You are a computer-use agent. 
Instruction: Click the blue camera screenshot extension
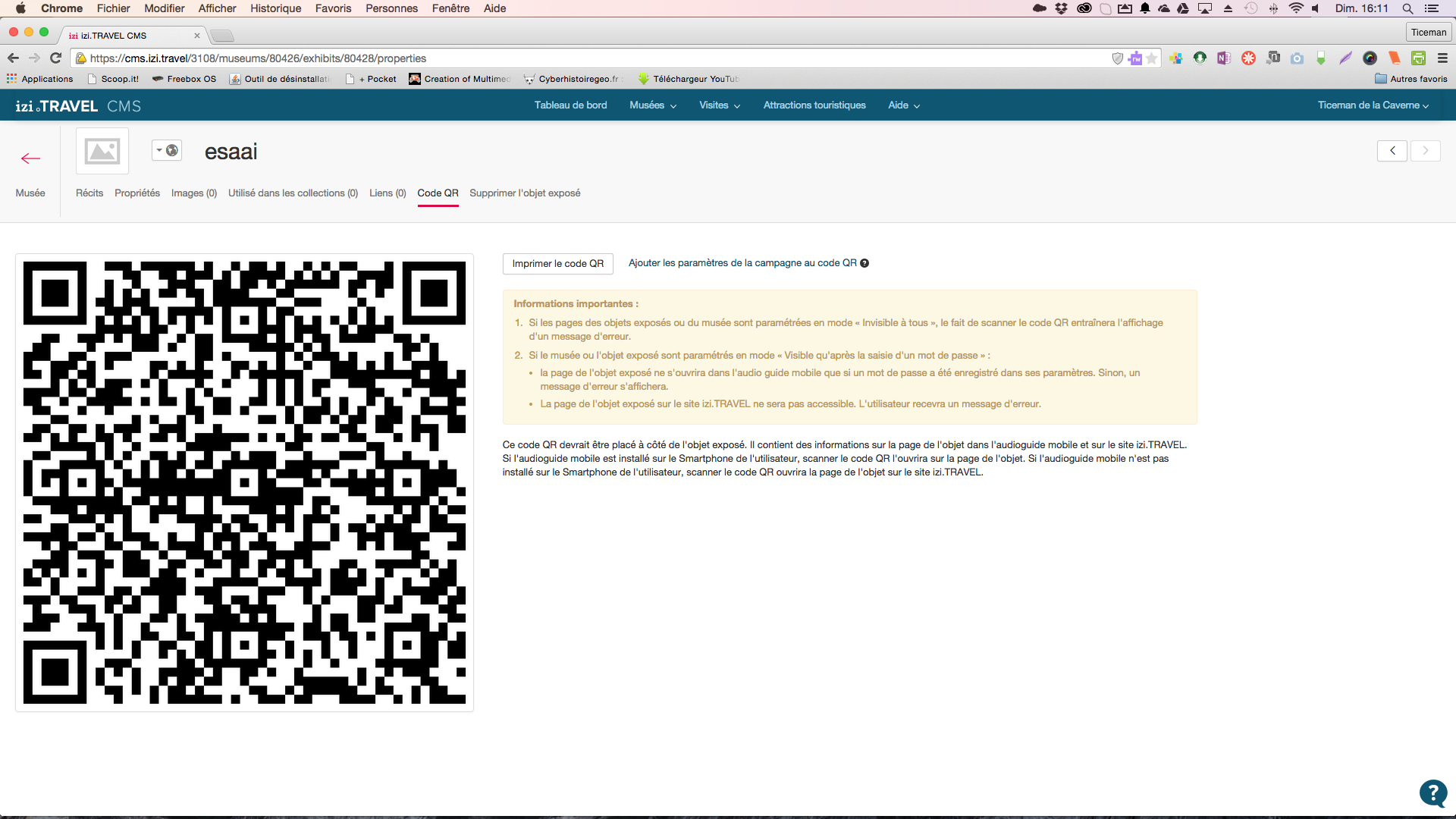[1297, 58]
